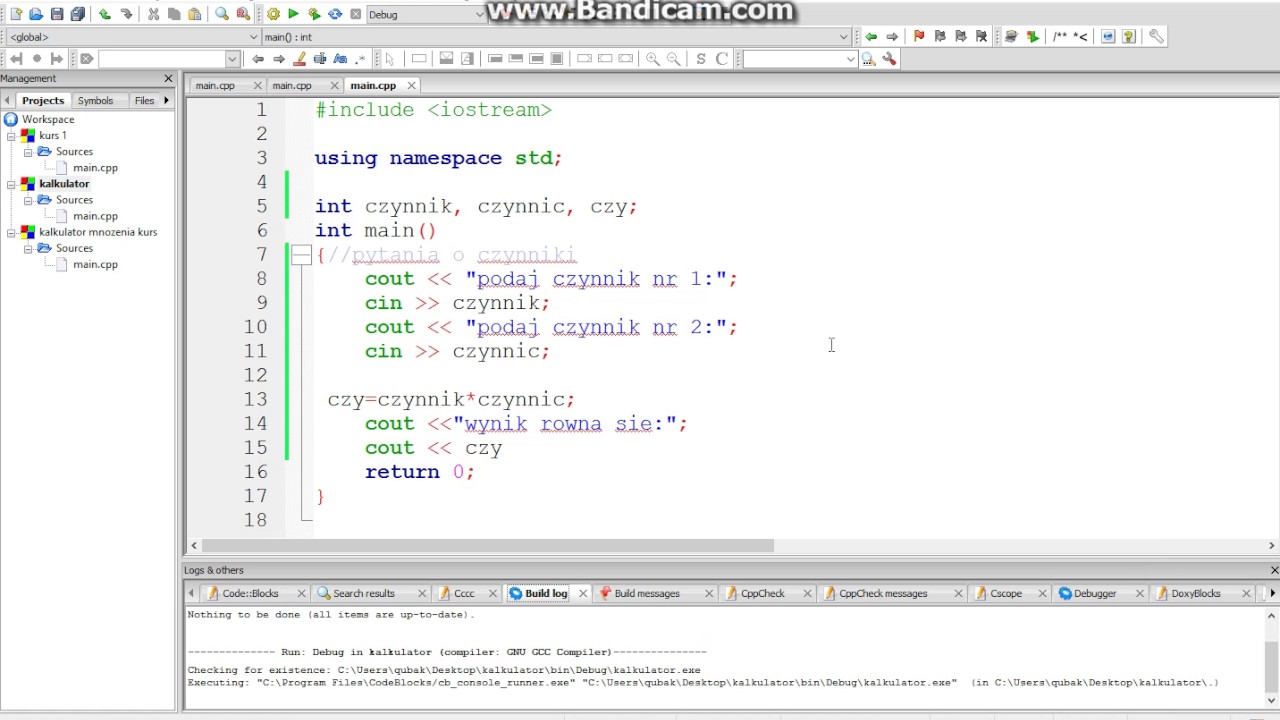Click the doxygen line comment icon
This screenshot has height=720, width=1280.
[x=1080, y=37]
